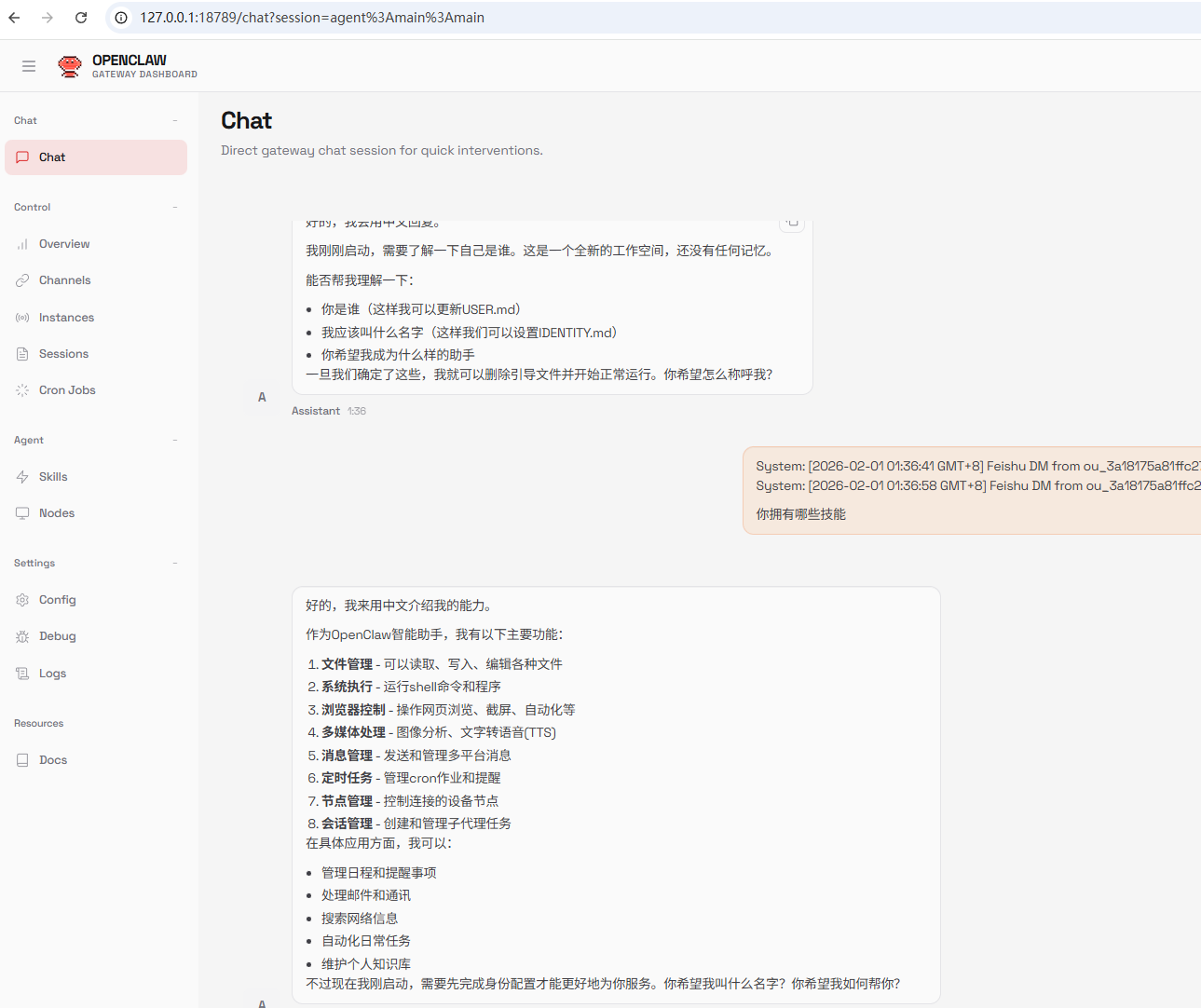The width and height of the screenshot is (1201, 1008).
Task: Click first System Feishu DM line 01:36:41
Action: pos(978,466)
